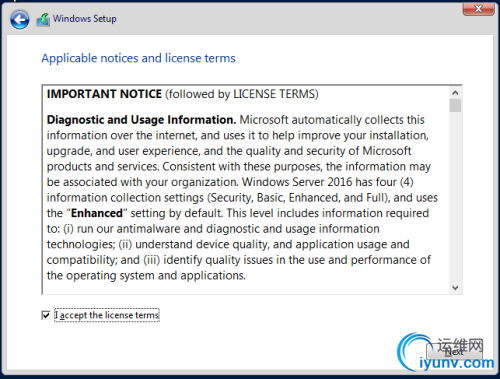Image resolution: width=500 pixels, height=379 pixels.
Task: Toggle the accept license terms checkbox
Action: [46, 315]
